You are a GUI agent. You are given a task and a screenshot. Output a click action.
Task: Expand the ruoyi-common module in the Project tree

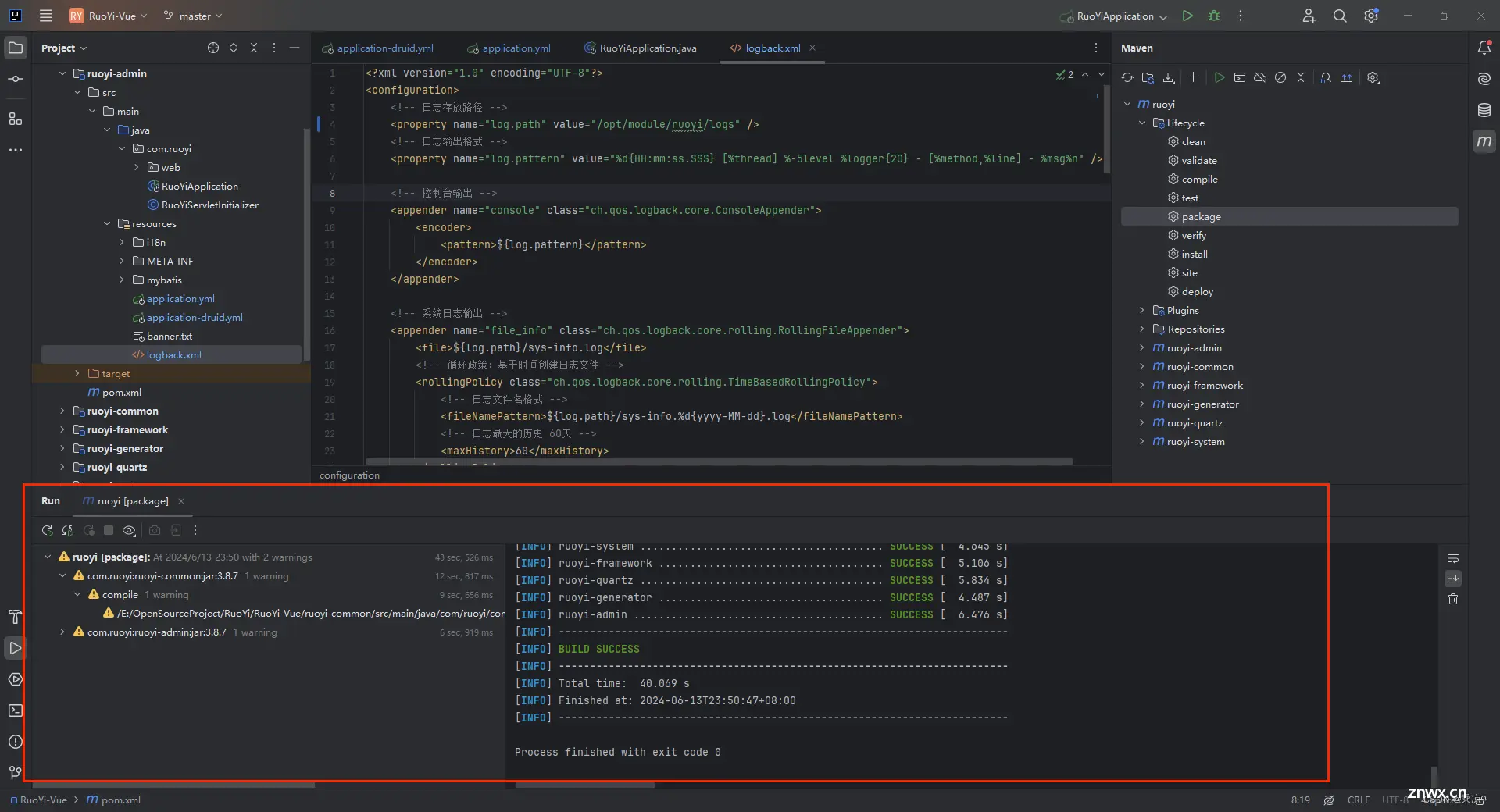click(62, 411)
